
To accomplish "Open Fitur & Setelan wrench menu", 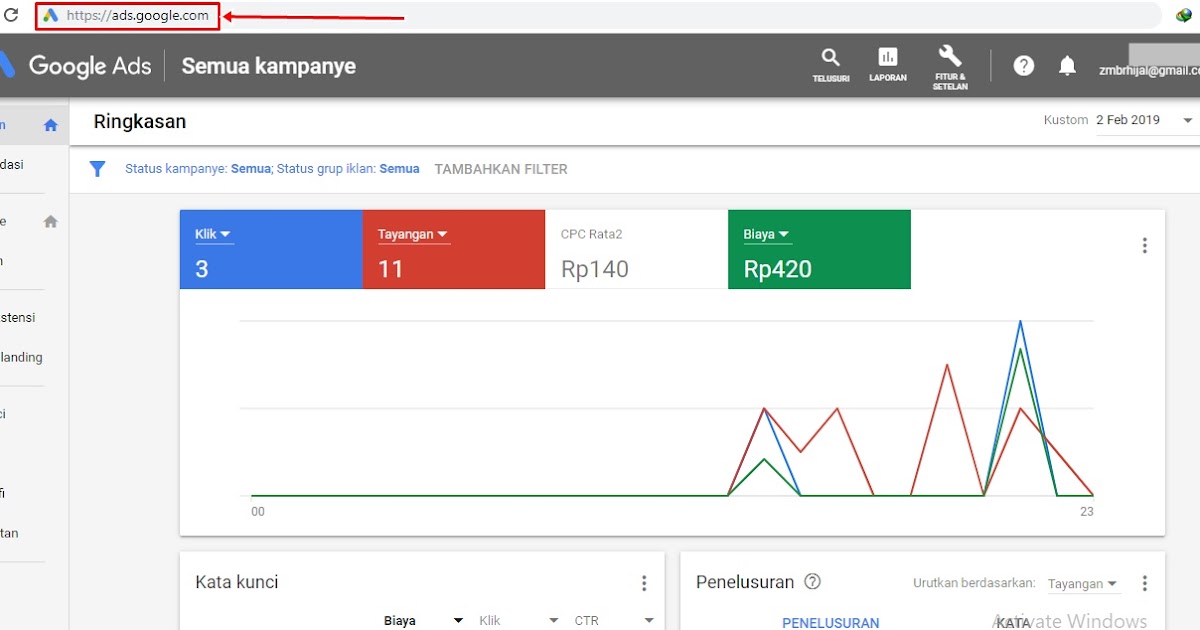I will tap(950, 67).
